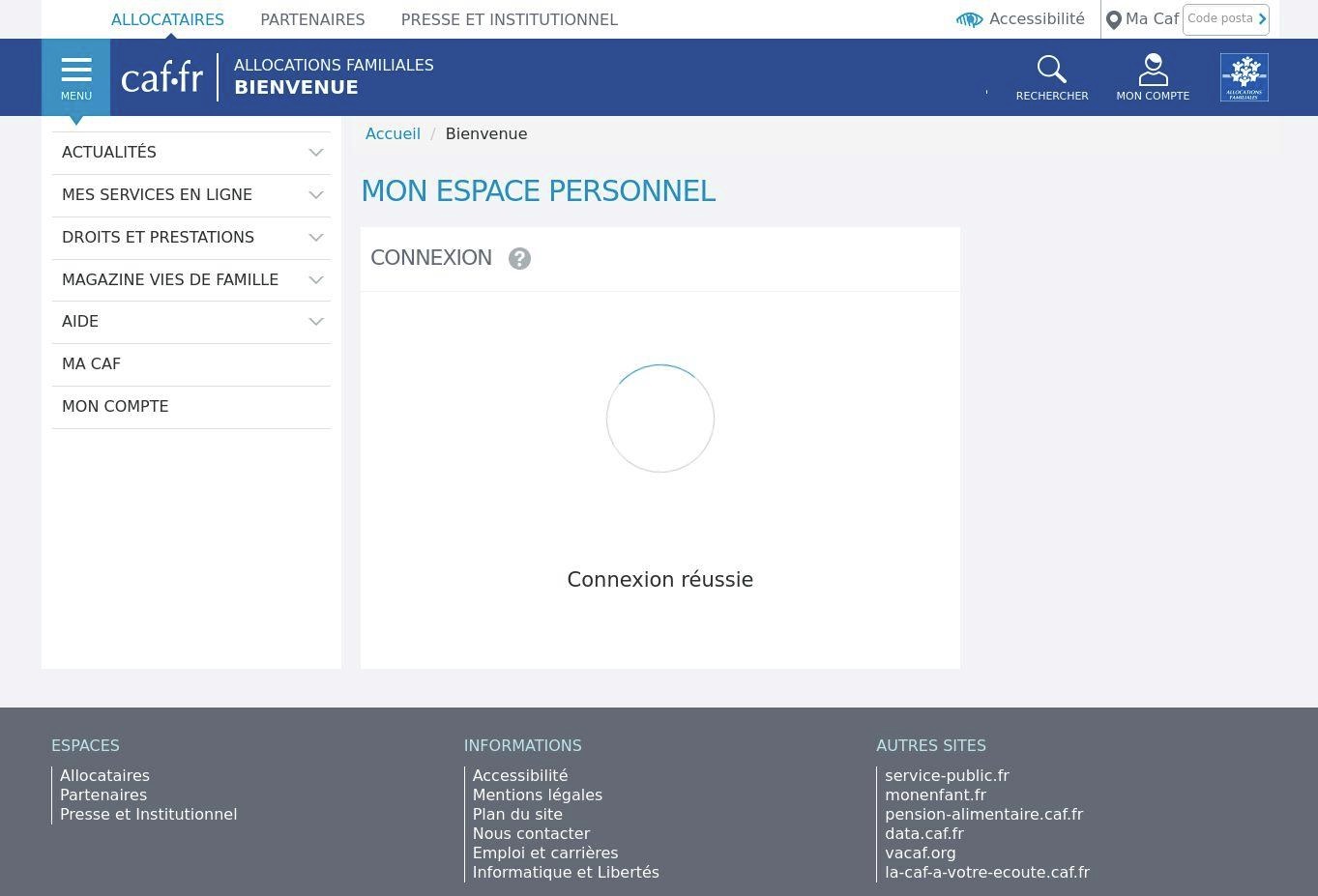Expand DROITS ET PRESTATIONS in the sidebar
This screenshot has width=1318, height=896.
tap(315, 237)
